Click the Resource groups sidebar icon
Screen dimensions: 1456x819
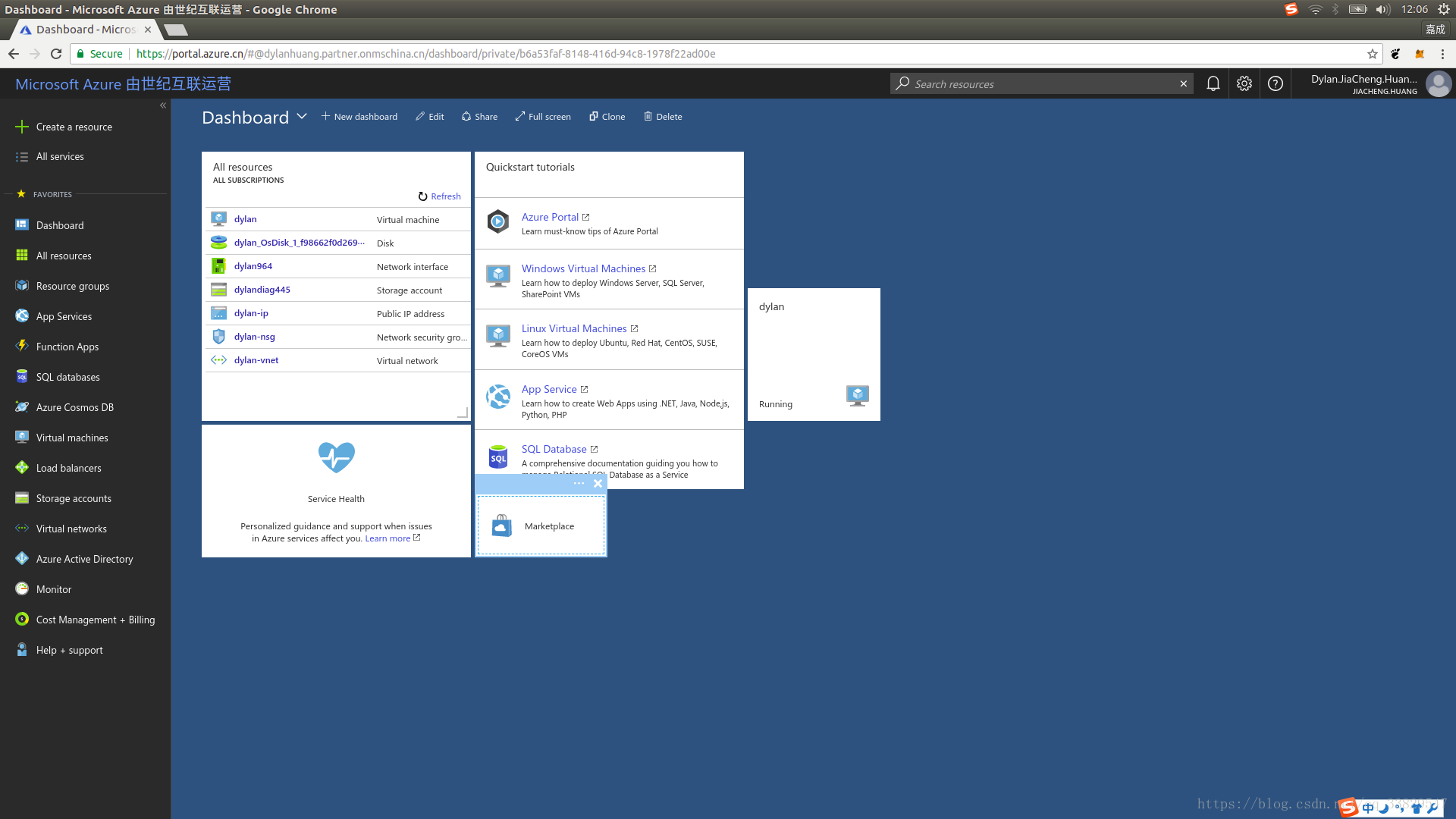(23, 286)
